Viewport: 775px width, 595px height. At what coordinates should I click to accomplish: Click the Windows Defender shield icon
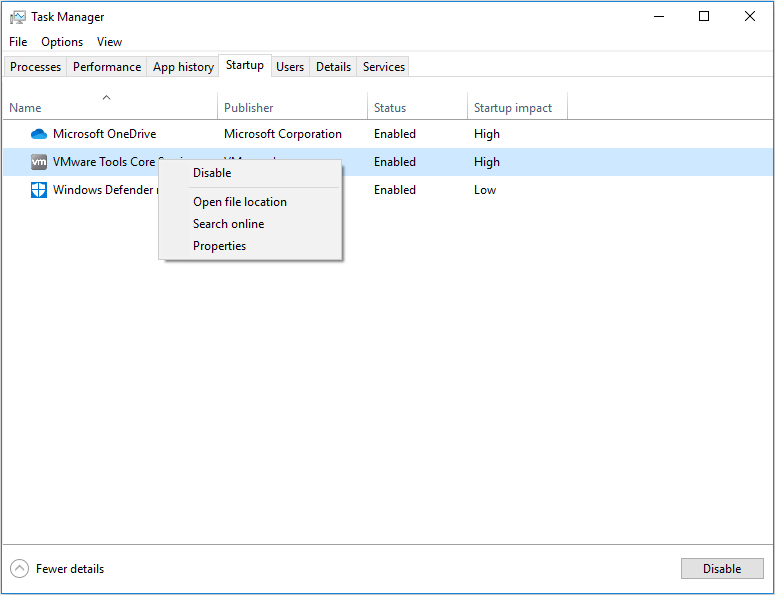[39, 190]
